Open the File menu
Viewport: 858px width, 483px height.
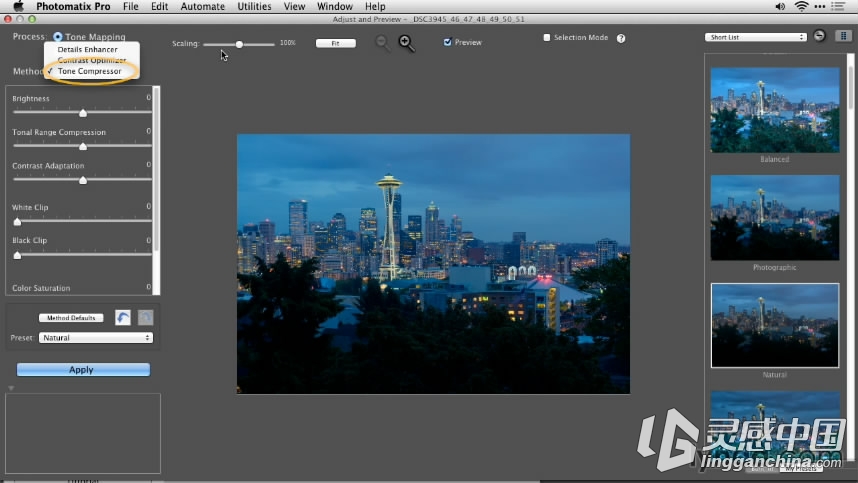tap(131, 7)
